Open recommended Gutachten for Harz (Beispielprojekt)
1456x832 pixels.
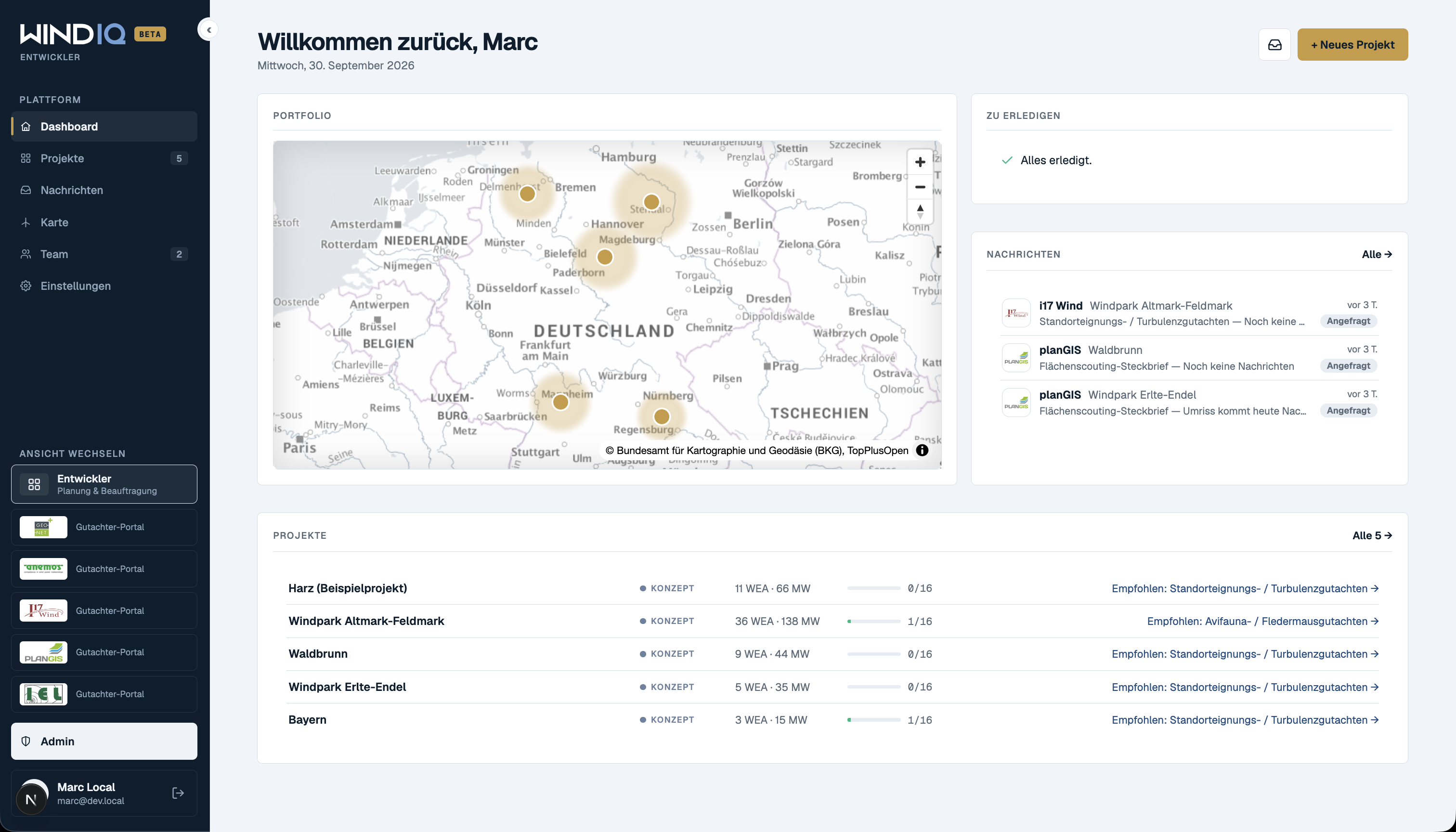point(1245,588)
